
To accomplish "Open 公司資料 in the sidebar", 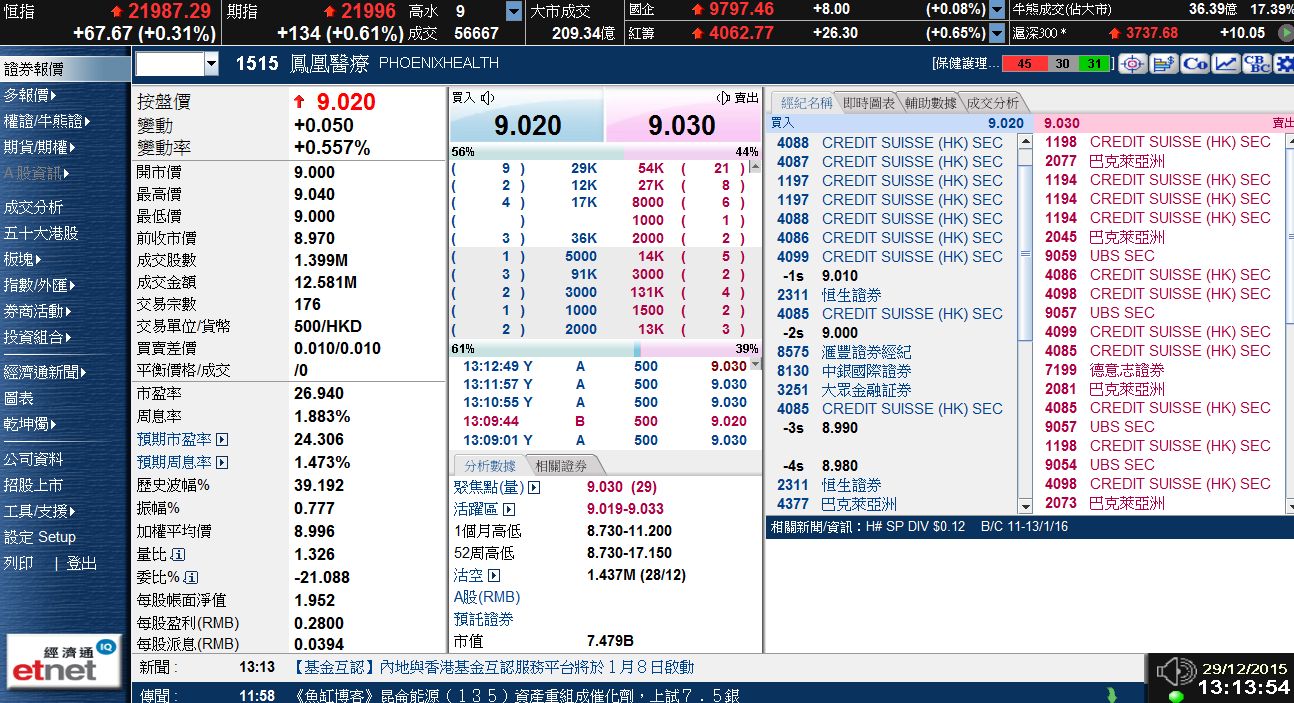I will (33, 460).
